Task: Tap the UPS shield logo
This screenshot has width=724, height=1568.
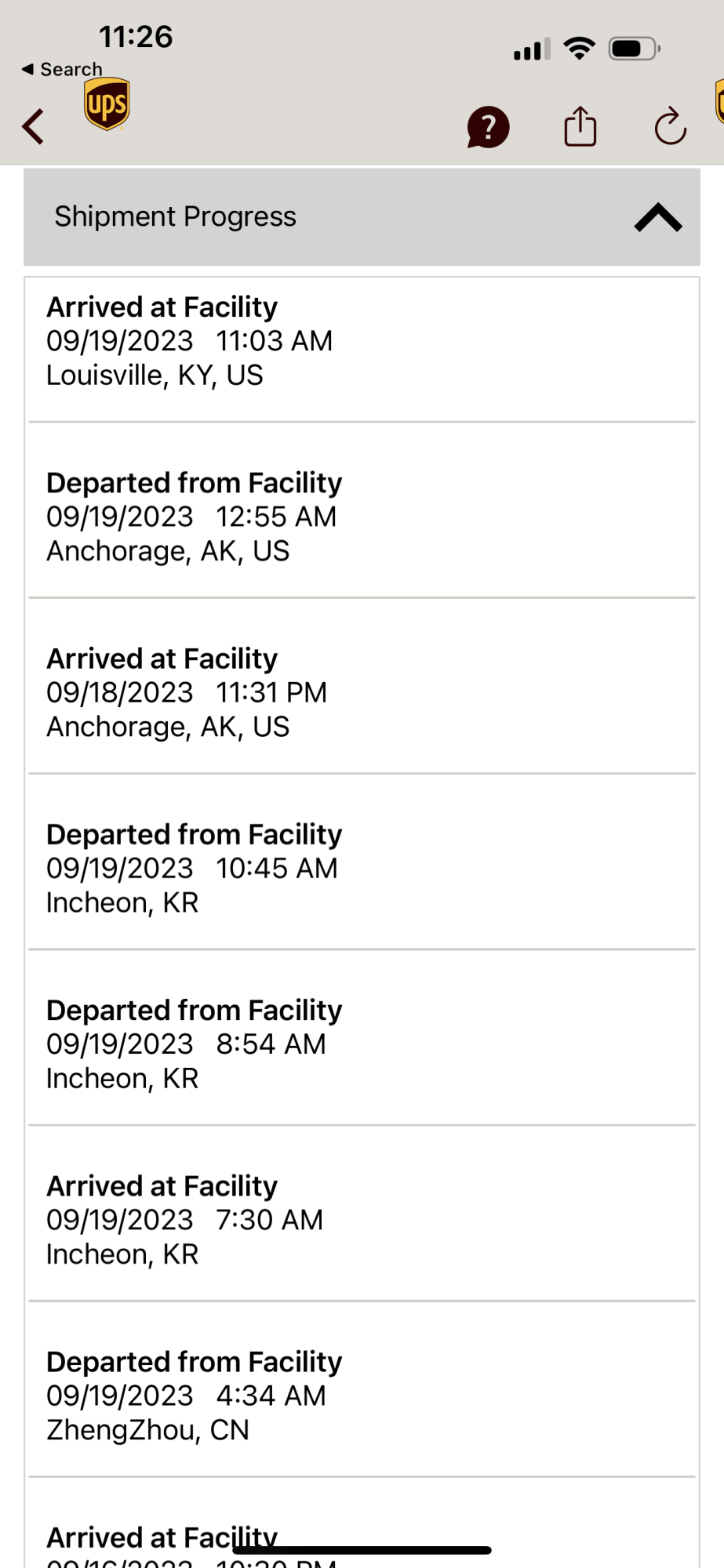Action: pyautogui.click(x=107, y=103)
